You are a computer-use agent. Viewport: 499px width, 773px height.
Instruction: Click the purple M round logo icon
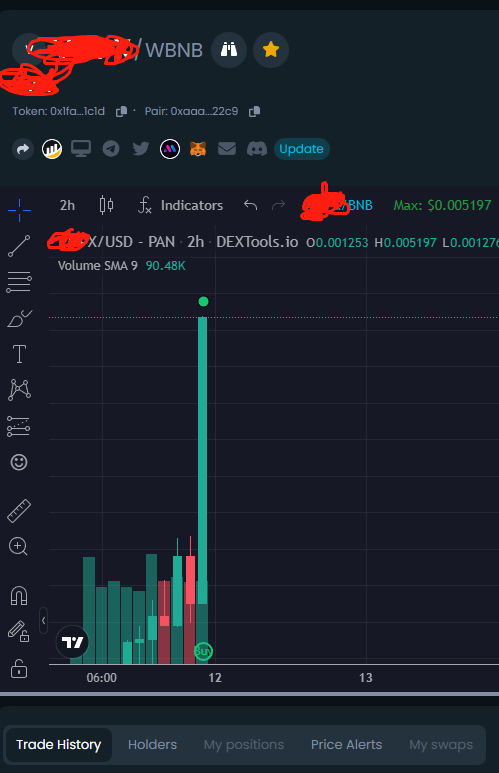click(170, 149)
